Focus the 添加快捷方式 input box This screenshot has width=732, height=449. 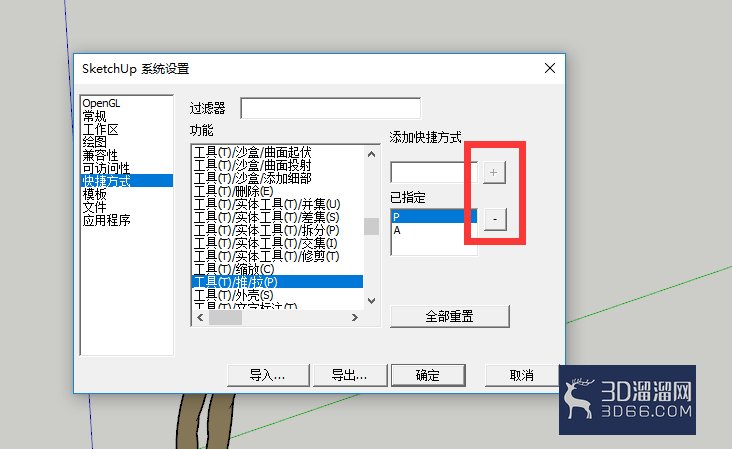click(434, 172)
